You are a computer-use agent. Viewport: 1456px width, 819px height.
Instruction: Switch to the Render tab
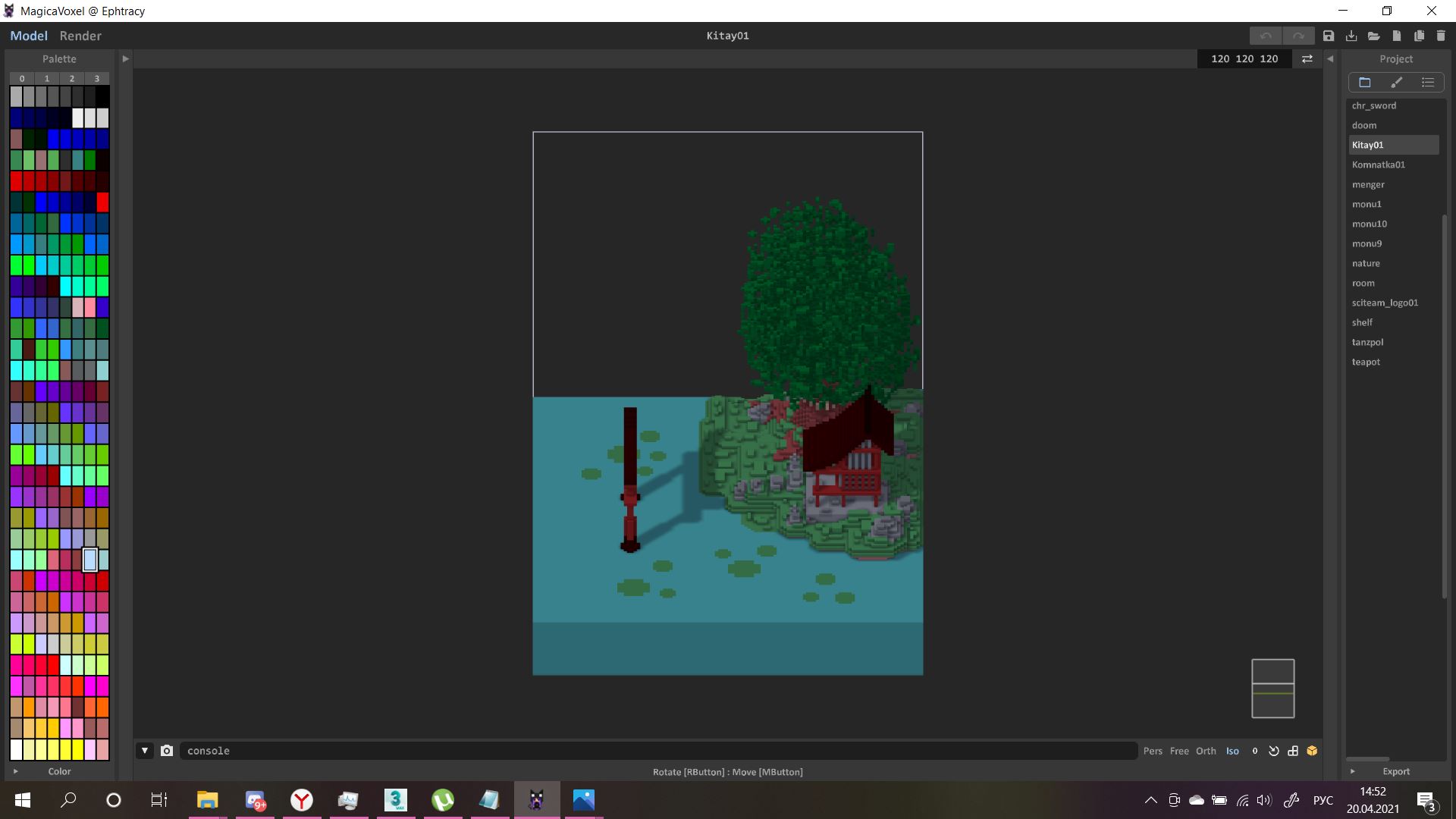pyautogui.click(x=80, y=36)
